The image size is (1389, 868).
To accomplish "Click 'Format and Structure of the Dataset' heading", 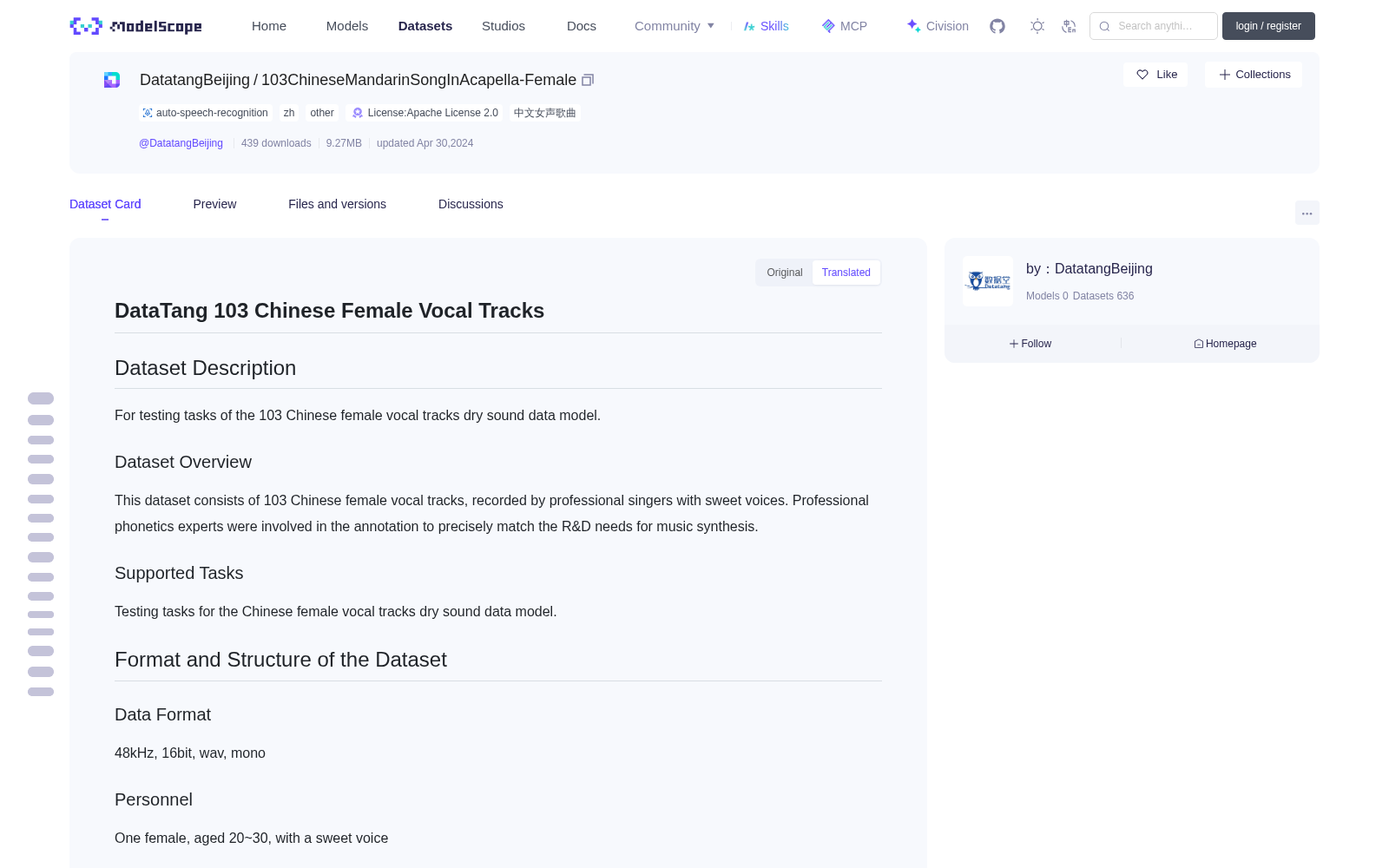I will pos(280,660).
